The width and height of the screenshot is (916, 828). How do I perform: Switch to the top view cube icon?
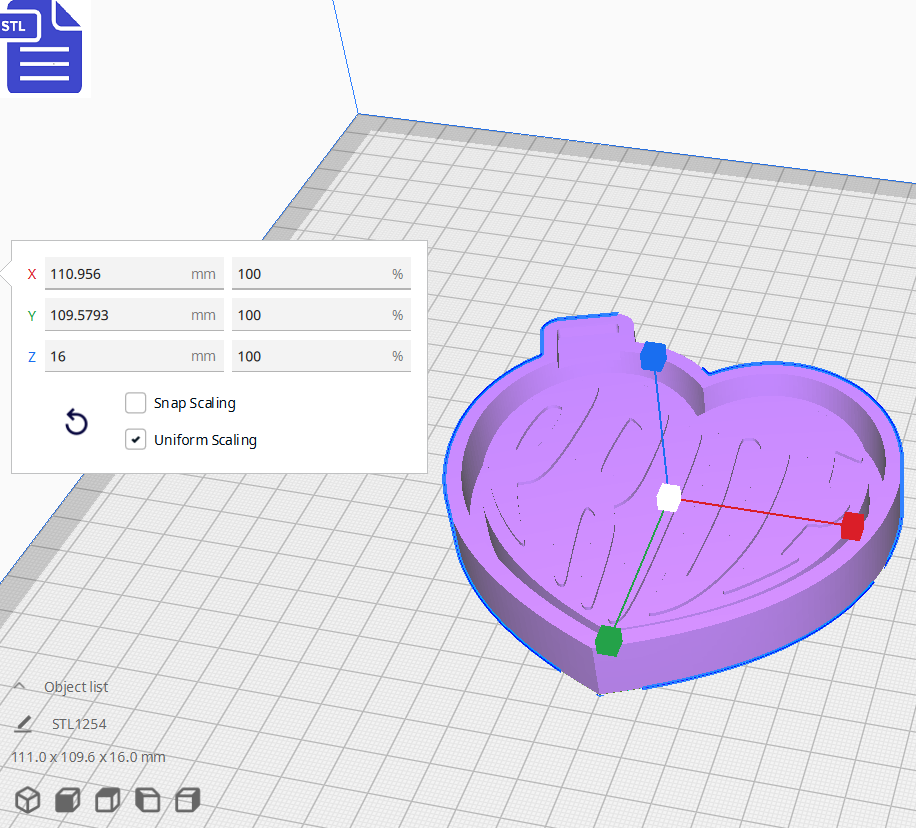pyautogui.click(x=107, y=799)
